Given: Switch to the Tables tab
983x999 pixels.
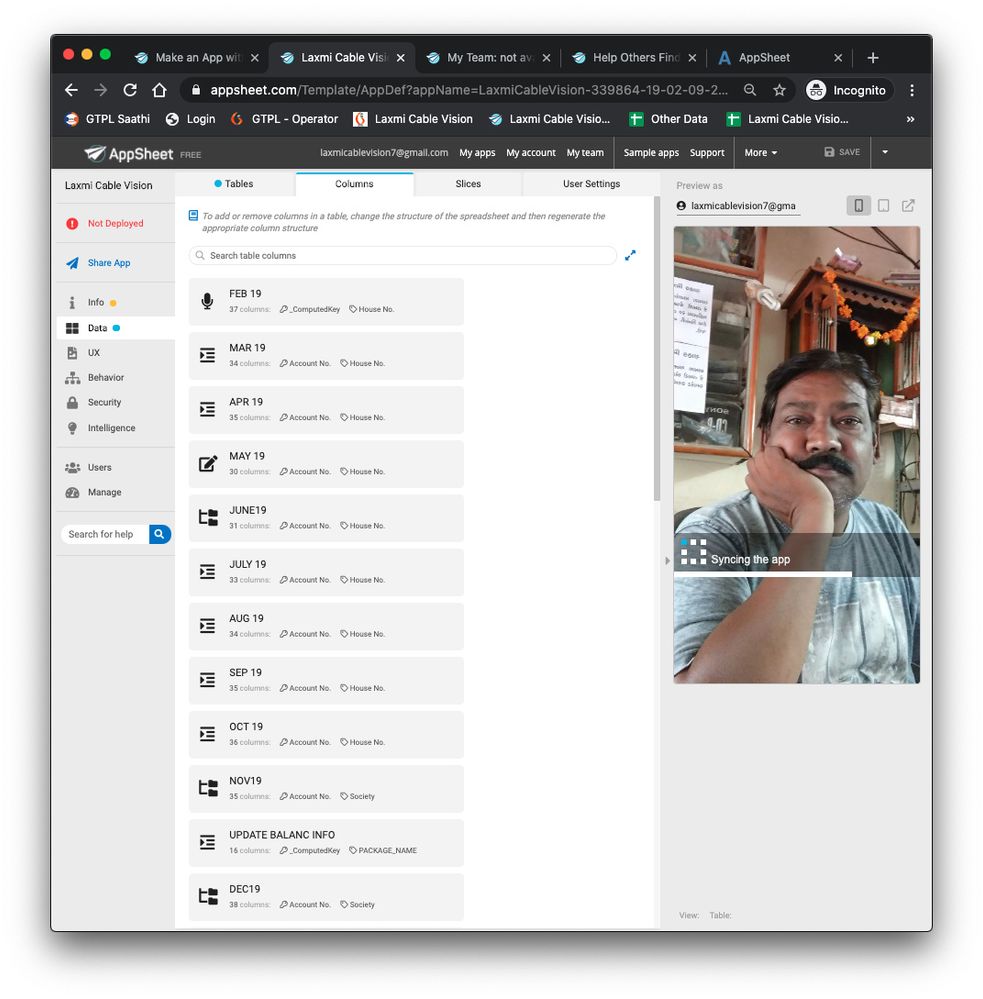Looking at the screenshot, I should 234,183.
